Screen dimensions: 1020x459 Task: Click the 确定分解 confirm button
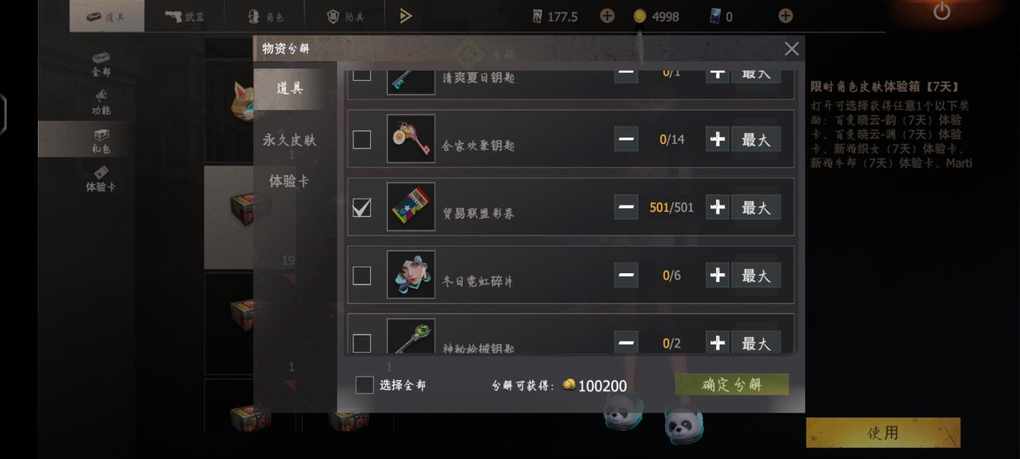tap(732, 384)
